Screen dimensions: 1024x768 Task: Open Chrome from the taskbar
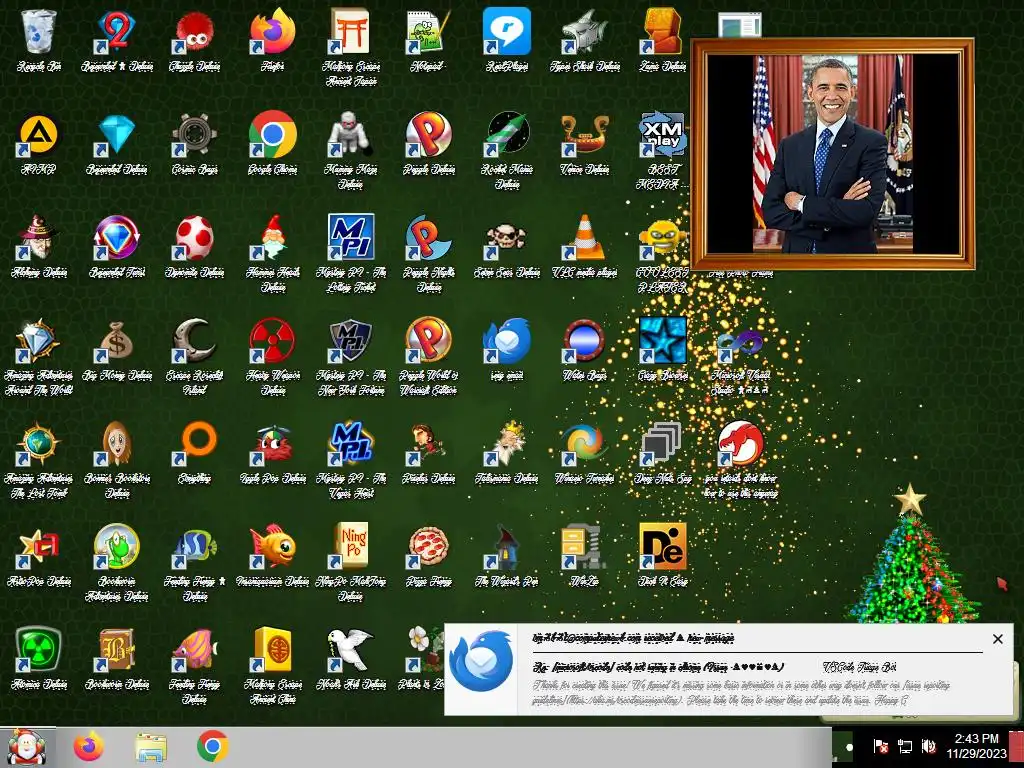click(213, 746)
